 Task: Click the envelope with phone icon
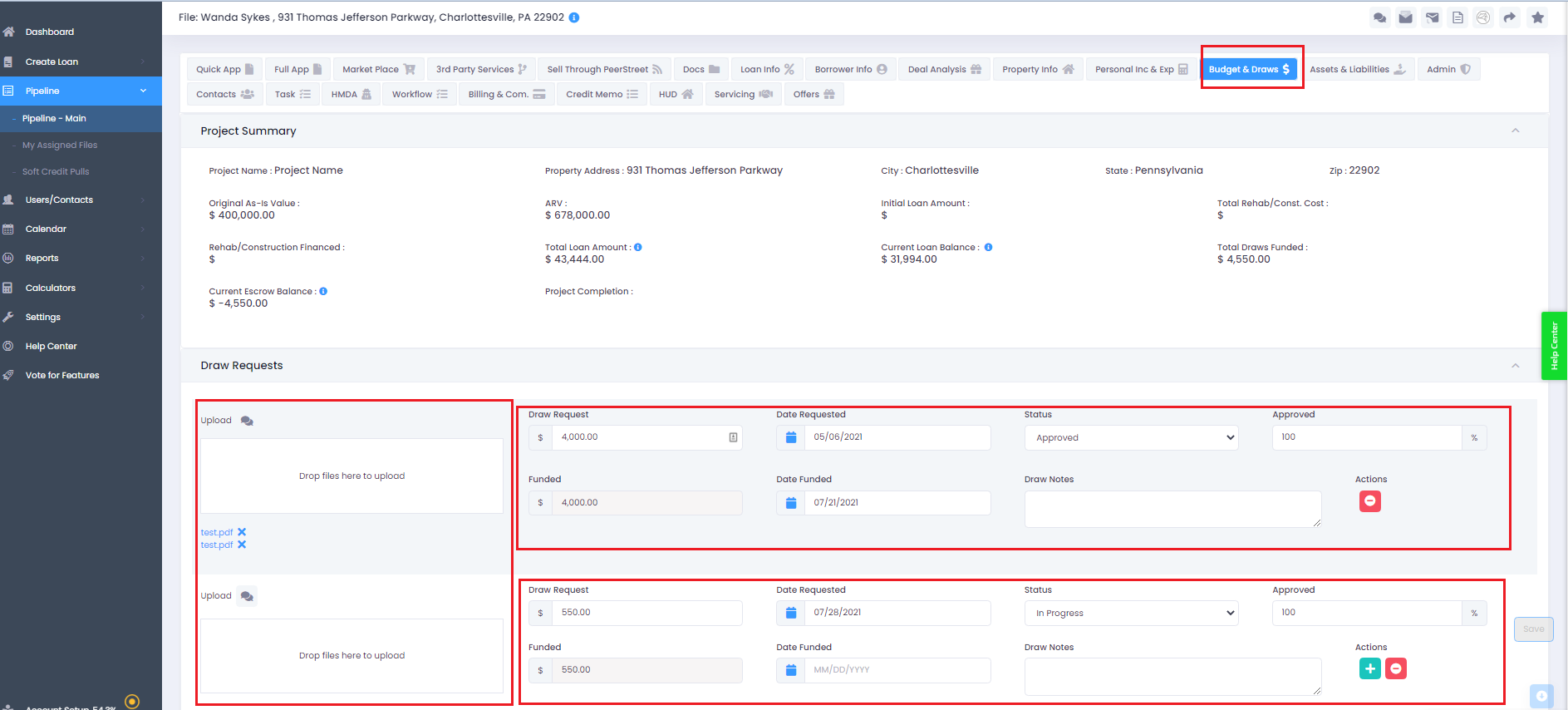pyautogui.click(x=1433, y=17)
